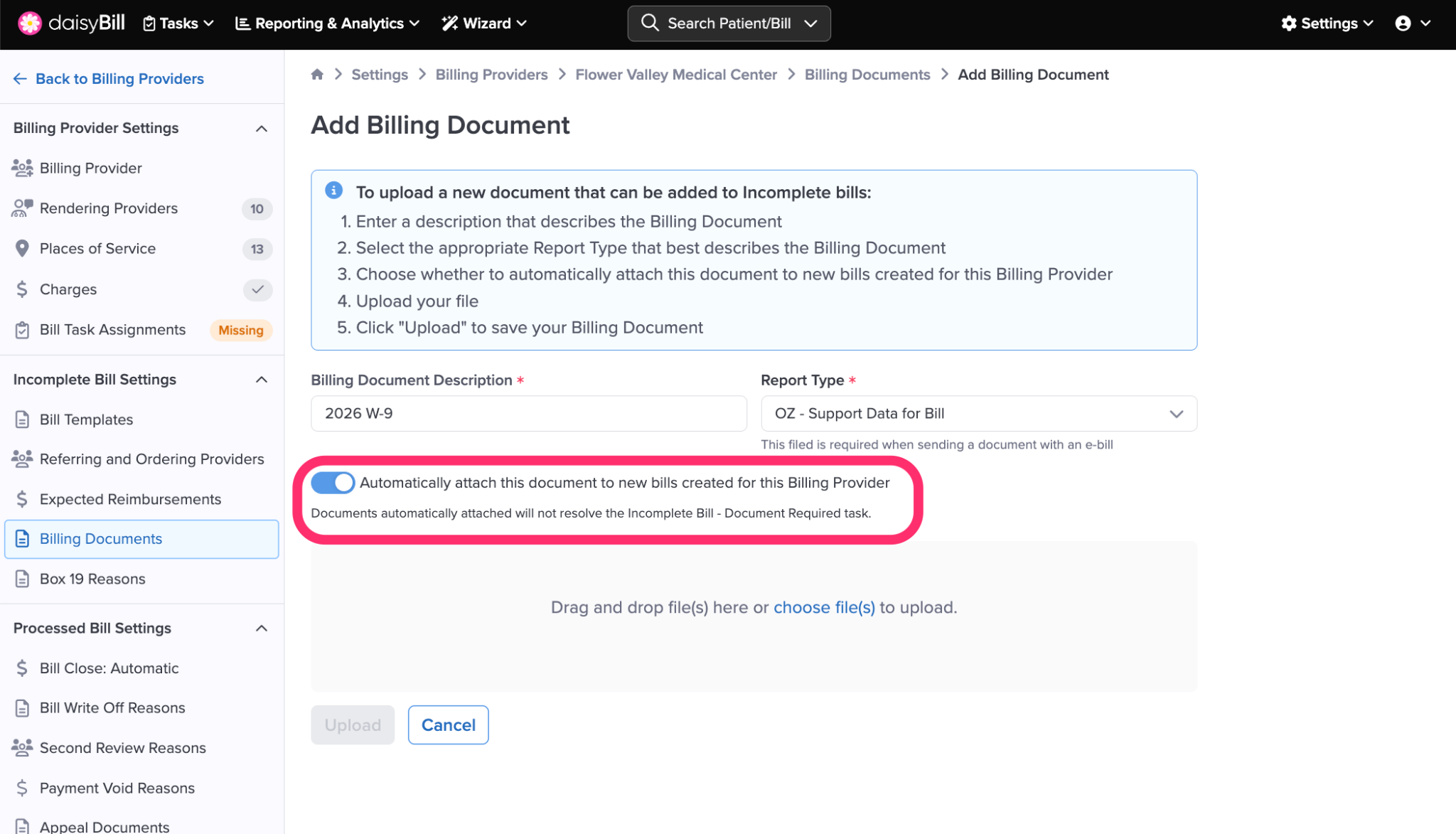The width and height of the screenshot is (1456, 834).
Task: Click the Bill Task Assignments clipboard icon
Action: click(x=22, y=330)
